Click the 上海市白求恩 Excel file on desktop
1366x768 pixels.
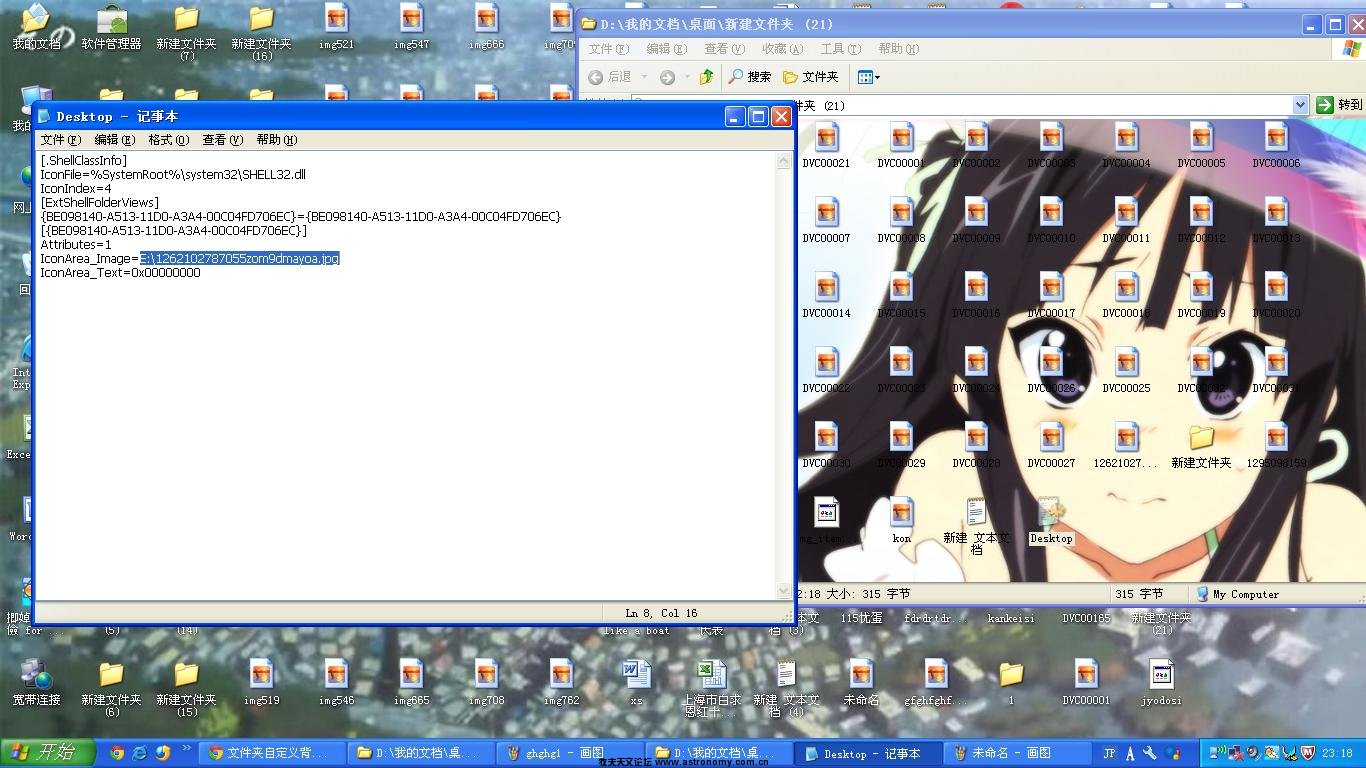coord(711,689)
